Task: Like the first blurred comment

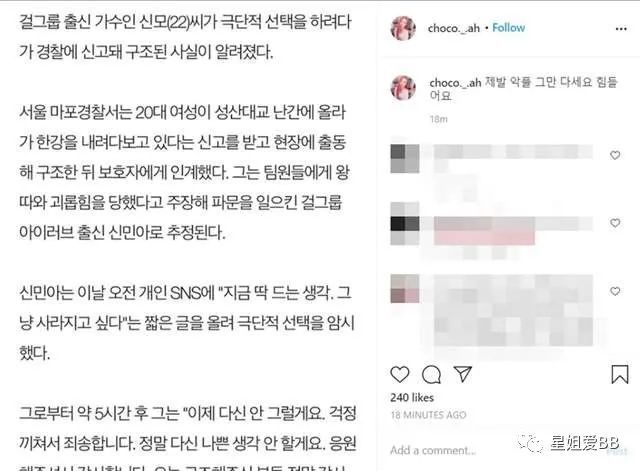Action: [615, 155]
